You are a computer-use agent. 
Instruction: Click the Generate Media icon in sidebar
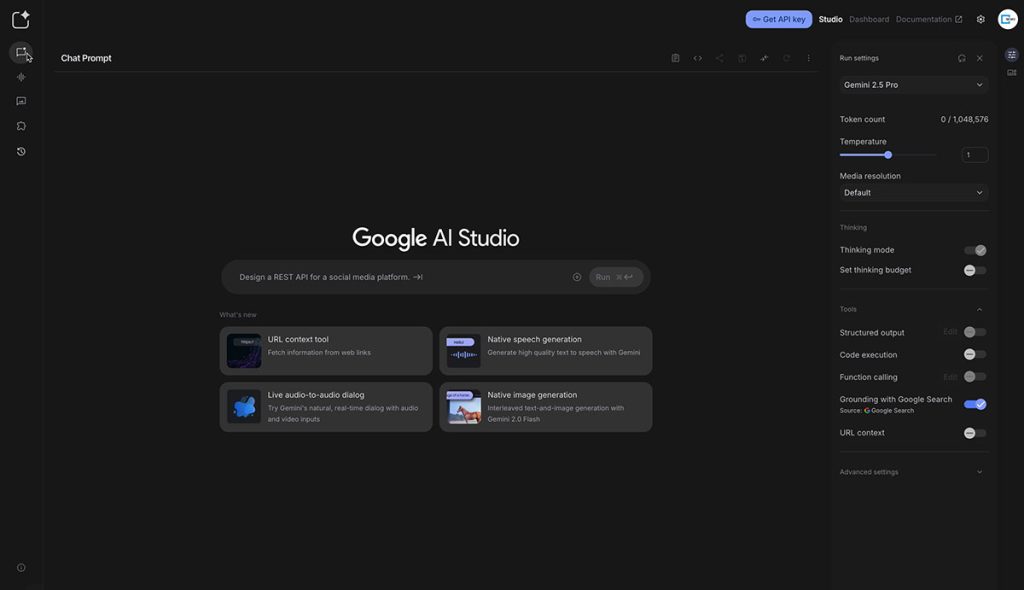(x=21, y=101)
